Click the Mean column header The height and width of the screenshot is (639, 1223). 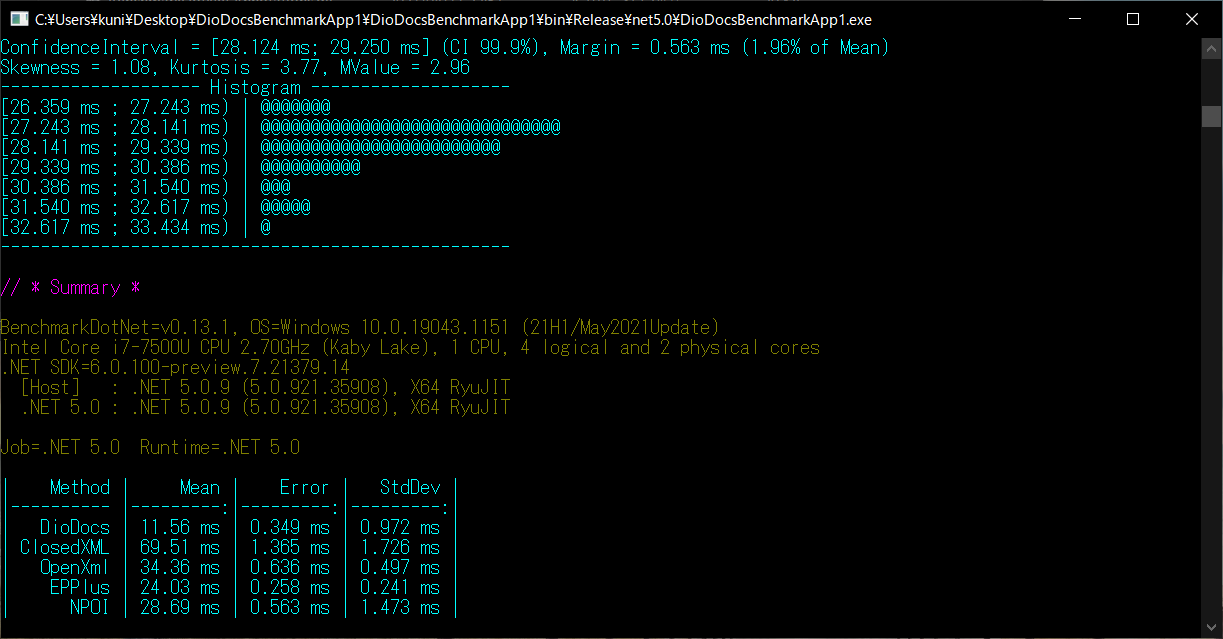(x=200, y=487)
